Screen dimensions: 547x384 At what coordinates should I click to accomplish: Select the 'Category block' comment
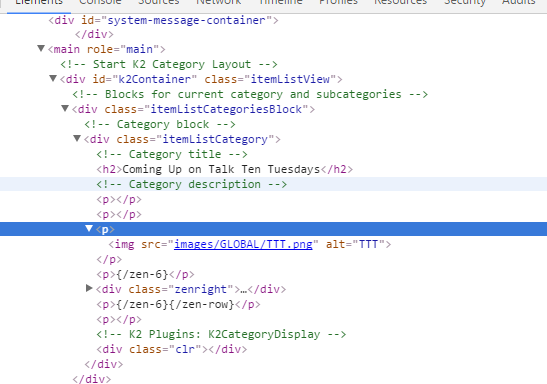coord(160,124)
